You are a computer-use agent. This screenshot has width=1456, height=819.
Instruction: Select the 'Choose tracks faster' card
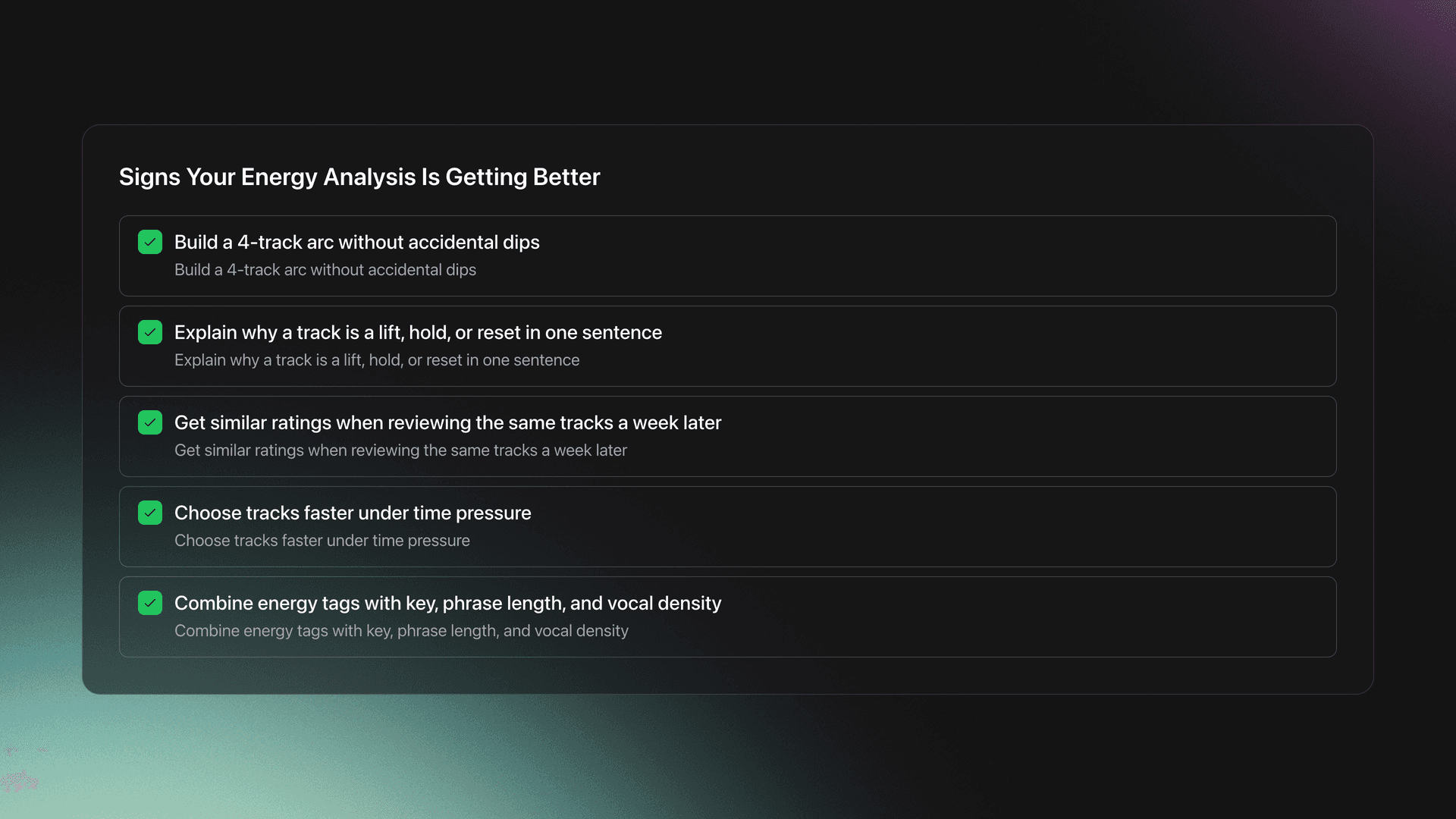coord(728,526)
